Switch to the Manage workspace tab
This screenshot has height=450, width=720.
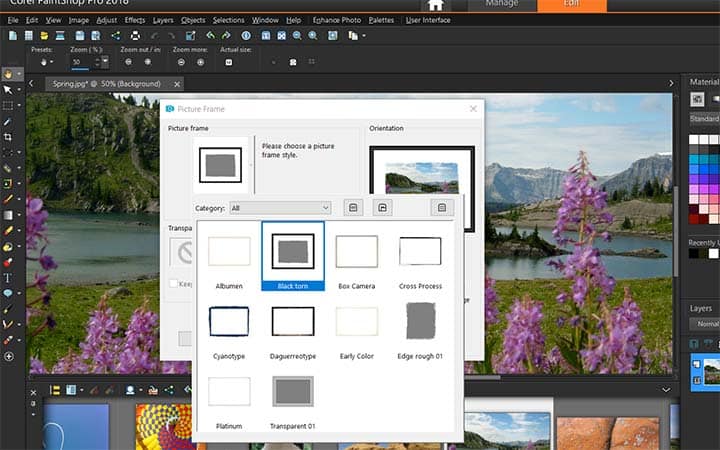pyautogui.click(x=502, y=5)
